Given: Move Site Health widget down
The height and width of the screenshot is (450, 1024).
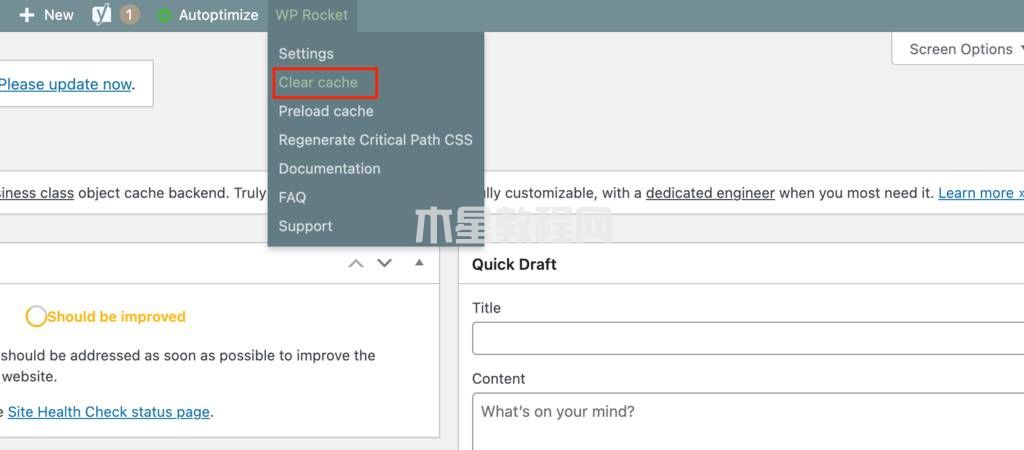Looking at the screenshot, I should 385,263.
